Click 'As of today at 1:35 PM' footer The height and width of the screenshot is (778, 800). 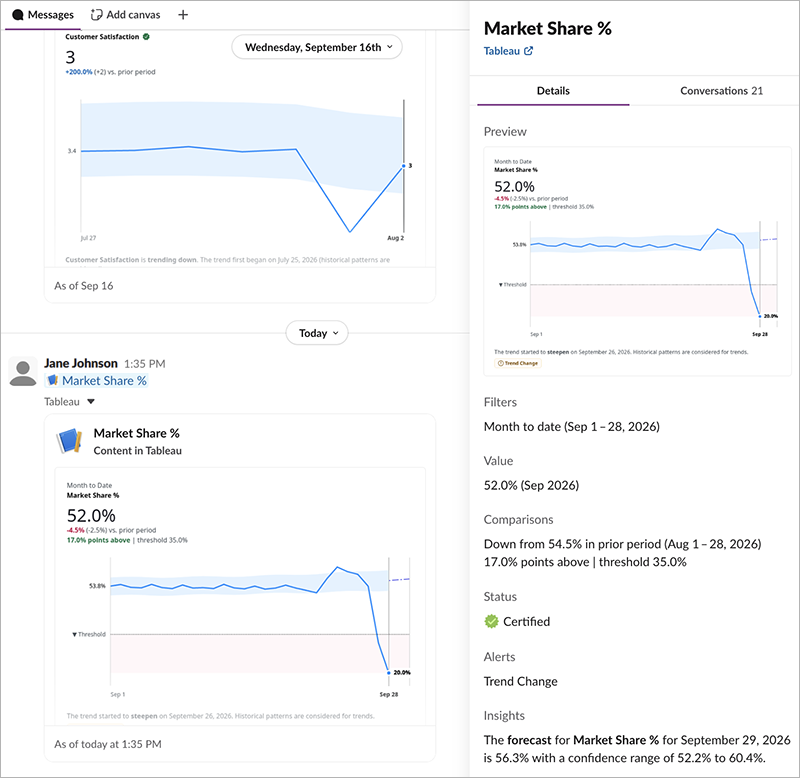click(x=108, y=744)
